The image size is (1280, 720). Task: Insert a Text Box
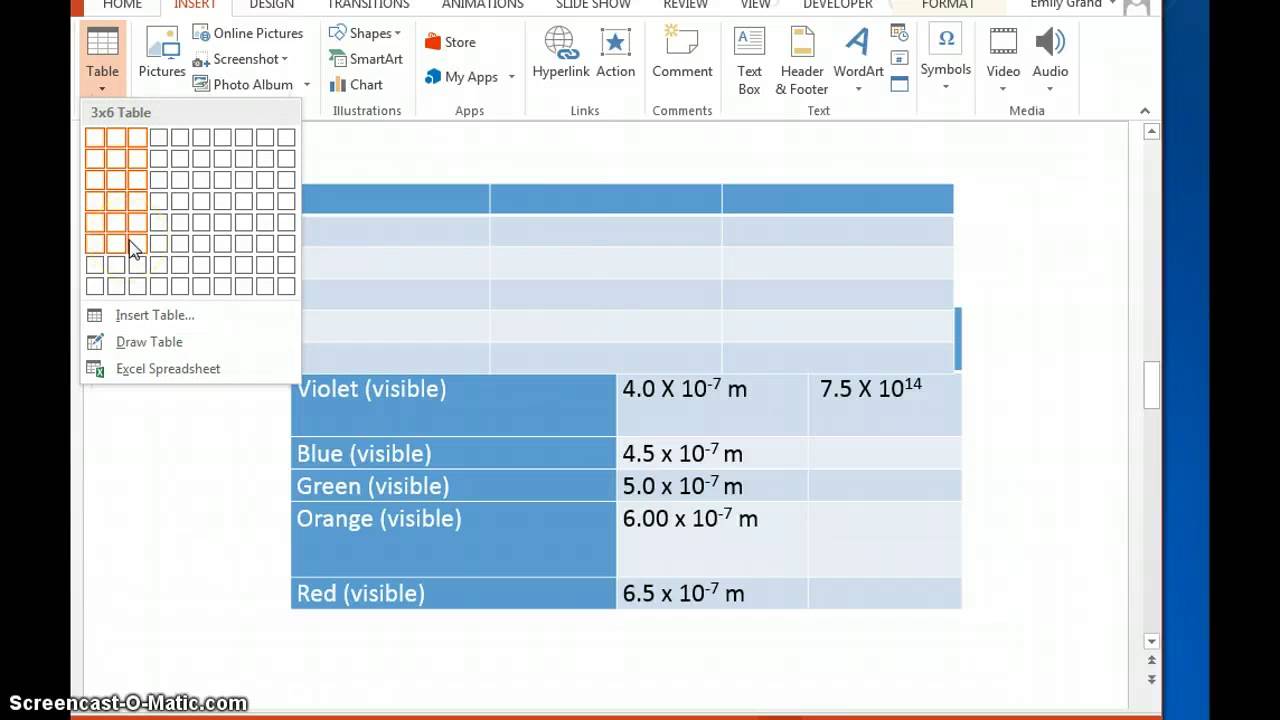[x=749, y=60]
